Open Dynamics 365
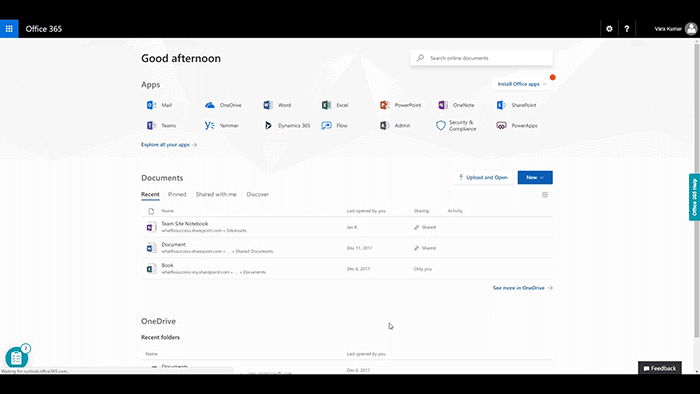Viewport: 700px width, 394px height. pos(287,125)
